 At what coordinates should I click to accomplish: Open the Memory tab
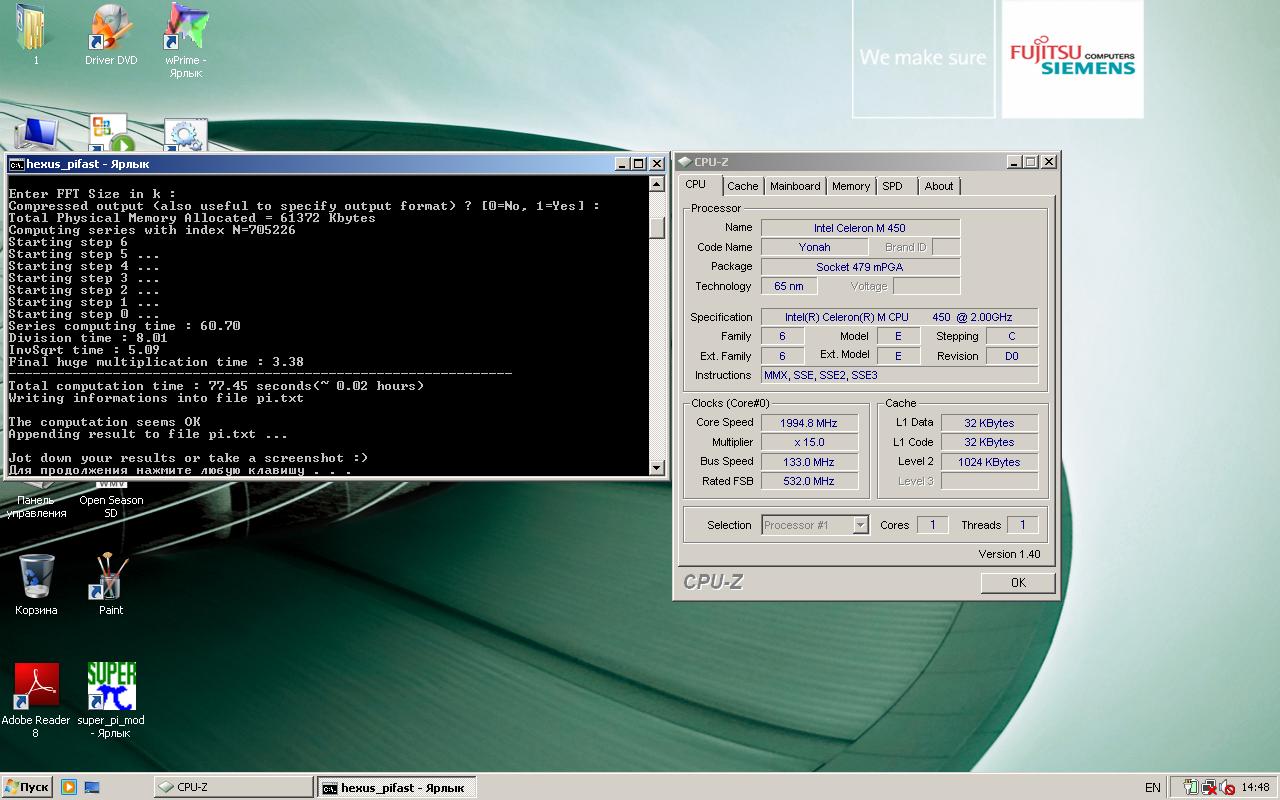(x=851, y=186)
